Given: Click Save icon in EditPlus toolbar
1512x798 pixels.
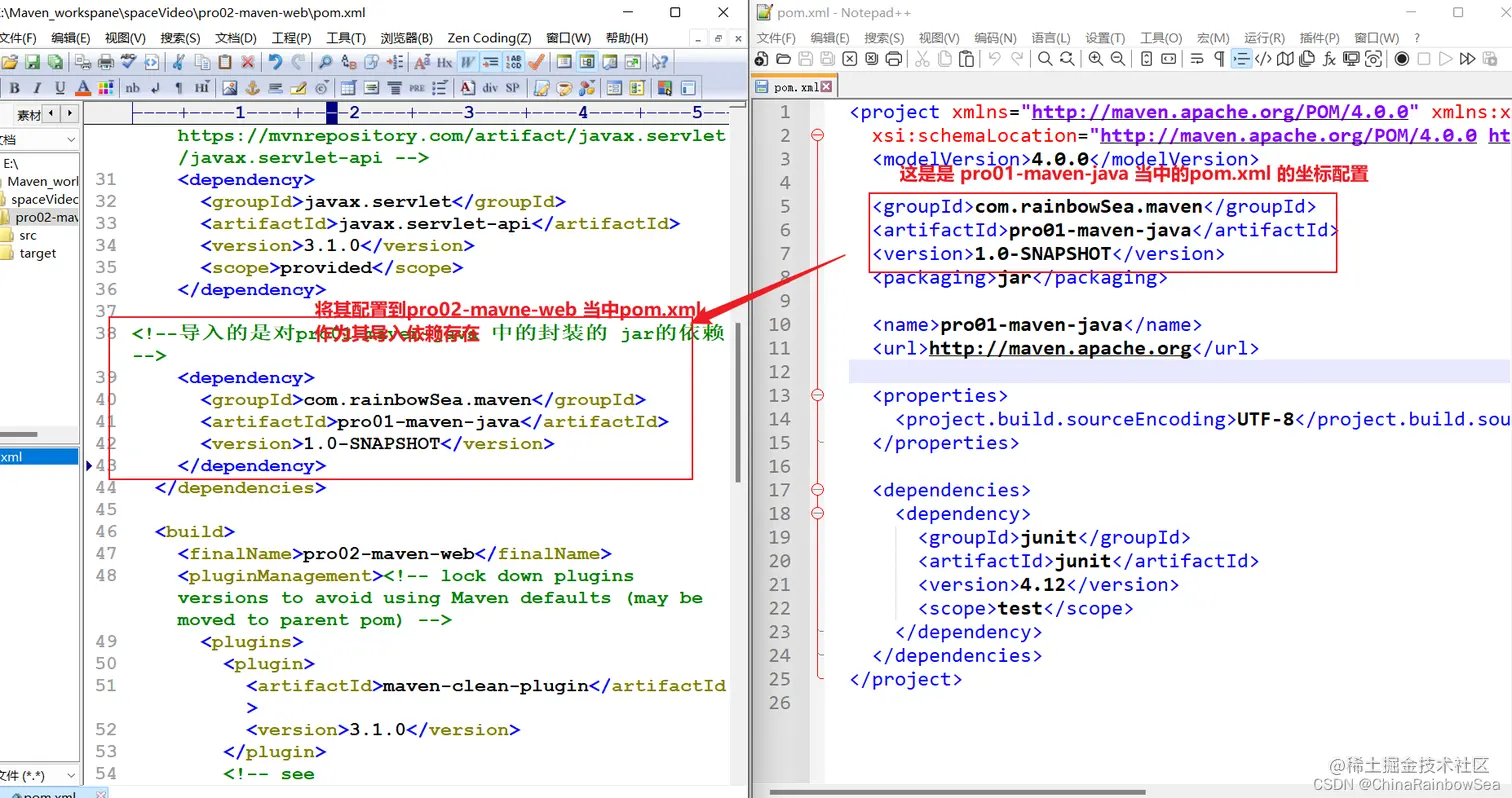Looking at the screenshot, I should [x=32, y=62].
